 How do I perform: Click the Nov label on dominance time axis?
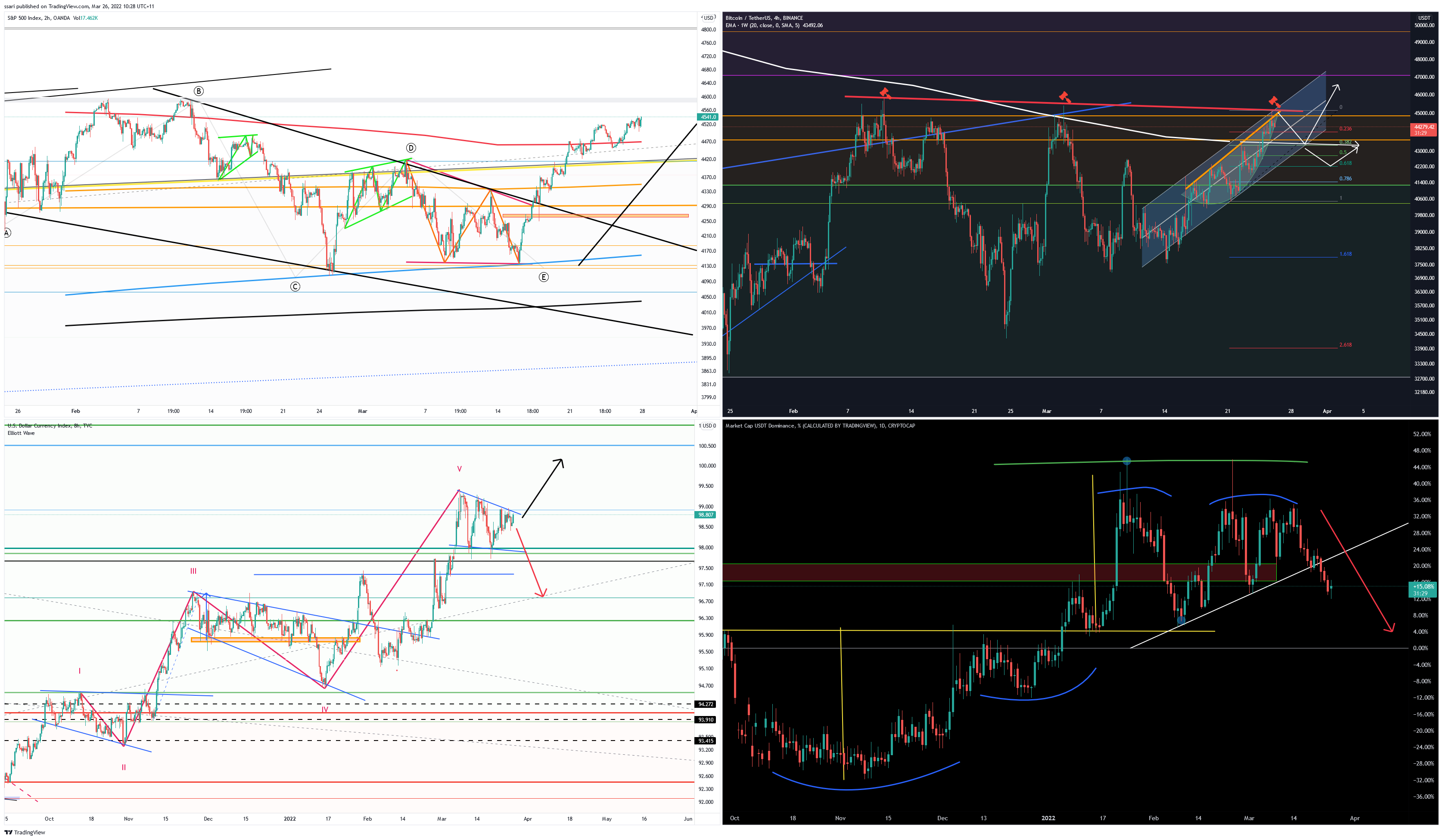840,818
